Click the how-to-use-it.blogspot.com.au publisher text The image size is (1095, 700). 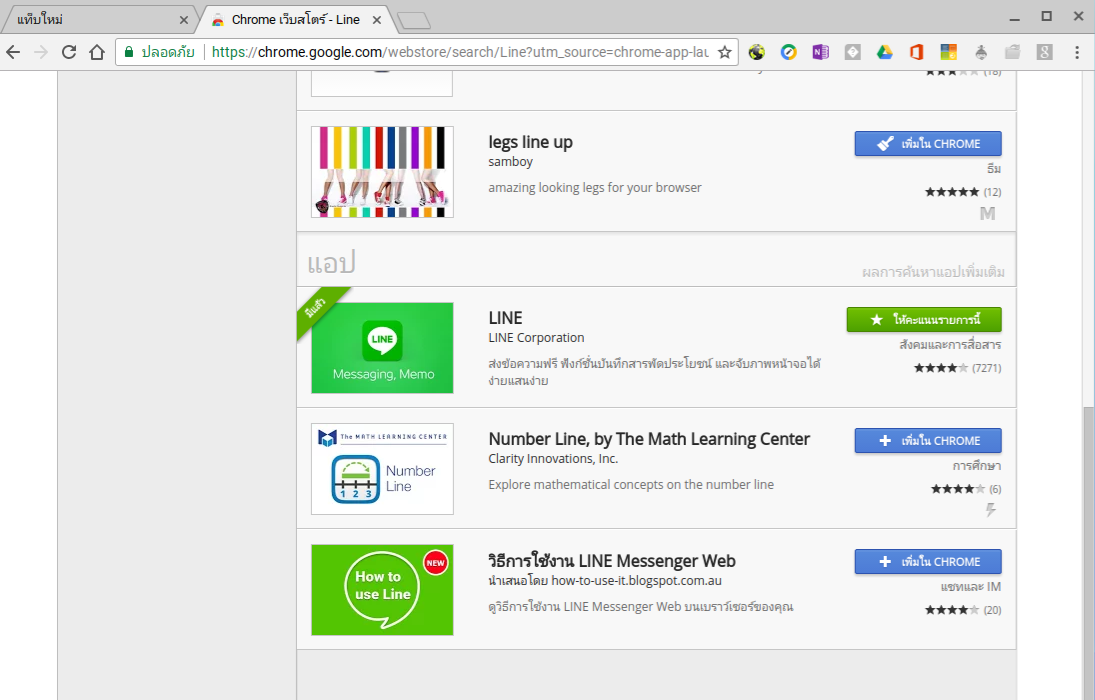605,581
